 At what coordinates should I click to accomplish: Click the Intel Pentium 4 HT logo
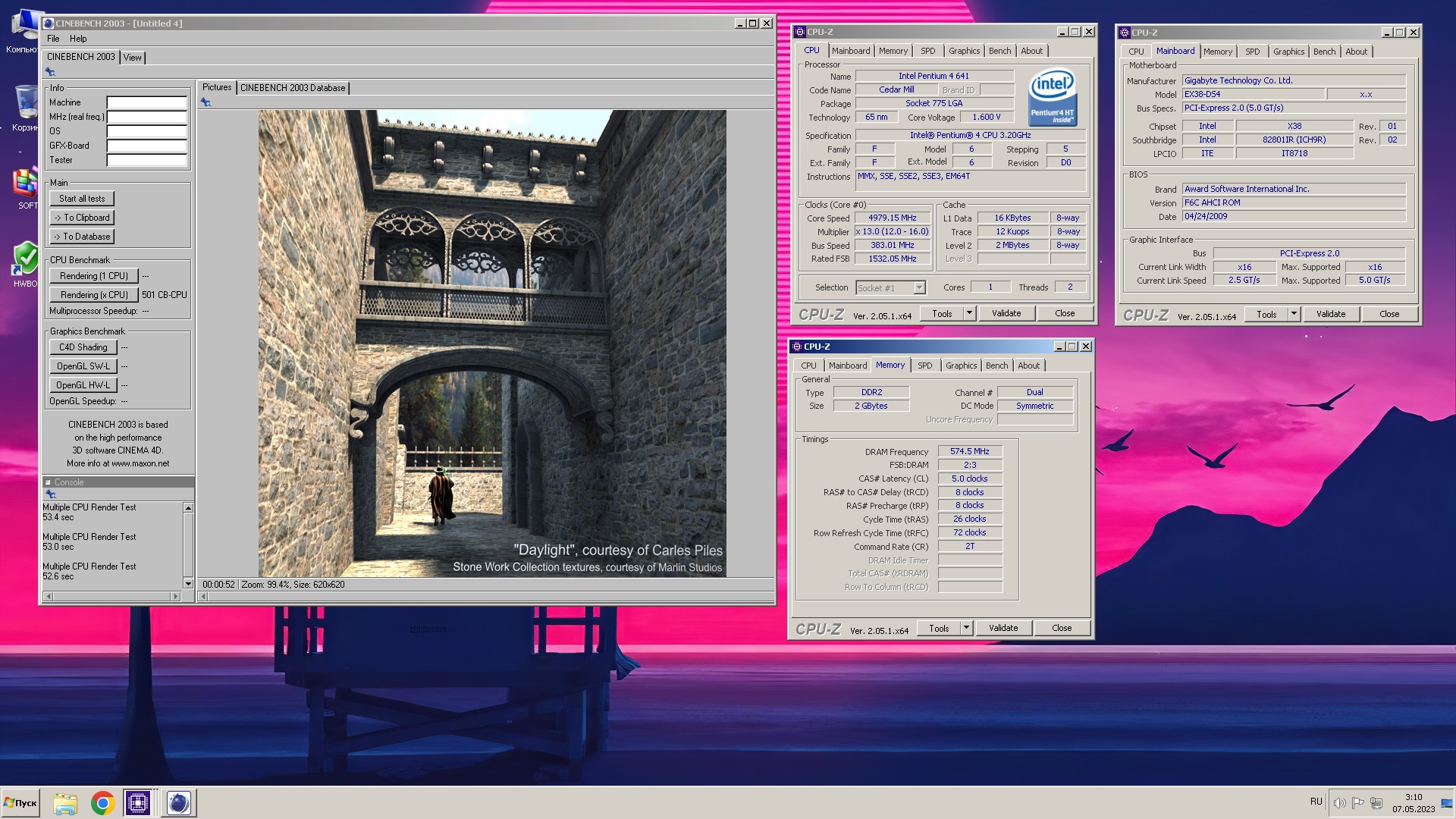(x=1052, y=97)
